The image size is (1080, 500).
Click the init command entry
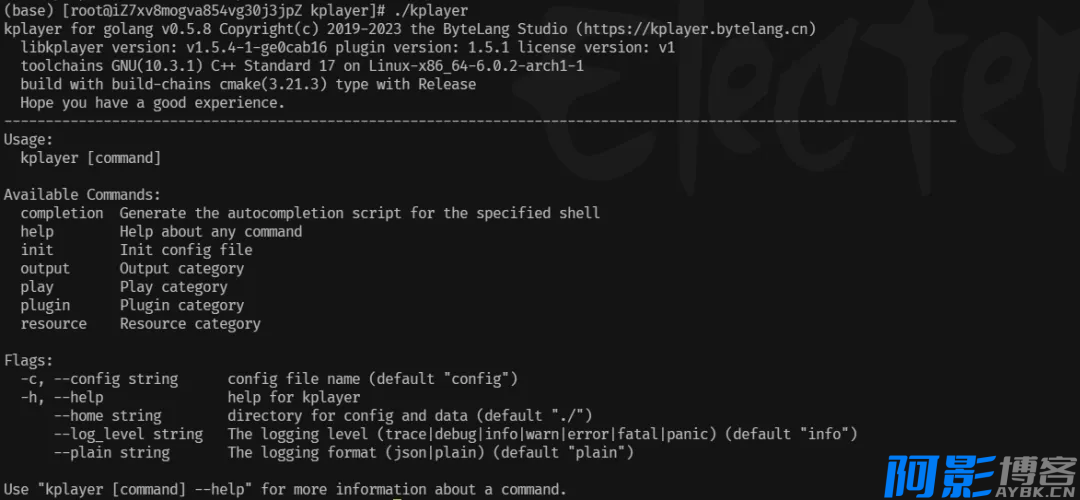(37, 250)
